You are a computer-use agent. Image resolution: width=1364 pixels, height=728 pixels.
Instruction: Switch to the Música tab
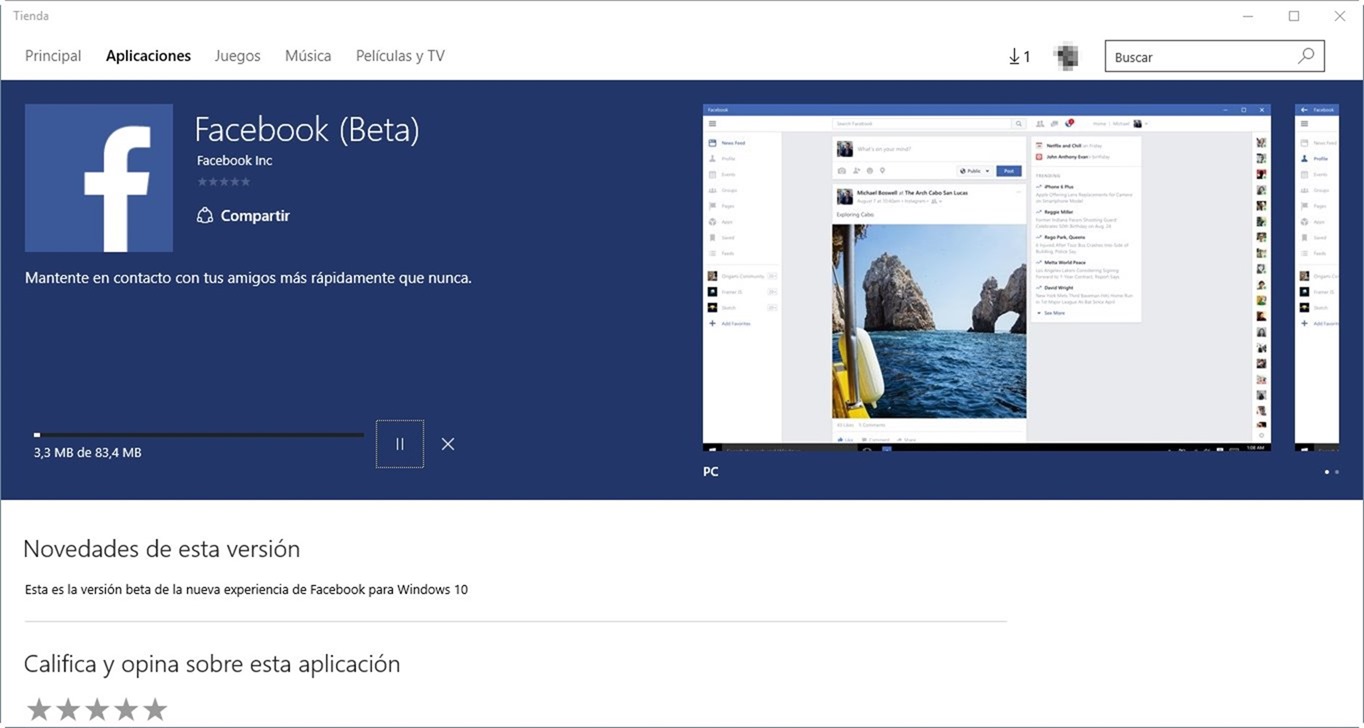click(x=308, y=56)
